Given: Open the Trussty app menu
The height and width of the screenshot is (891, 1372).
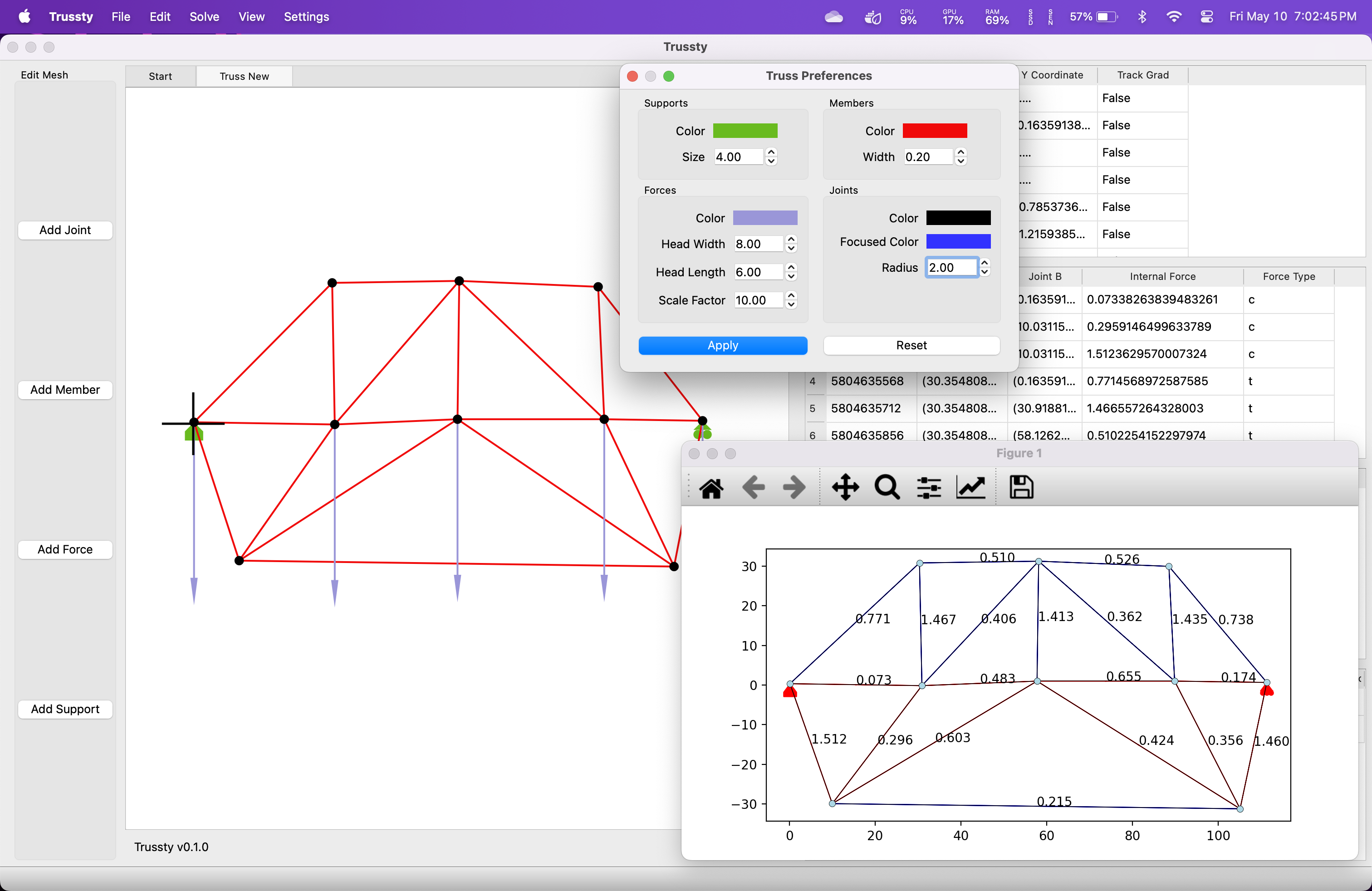Looking at the screenshot, I should 71,17.
